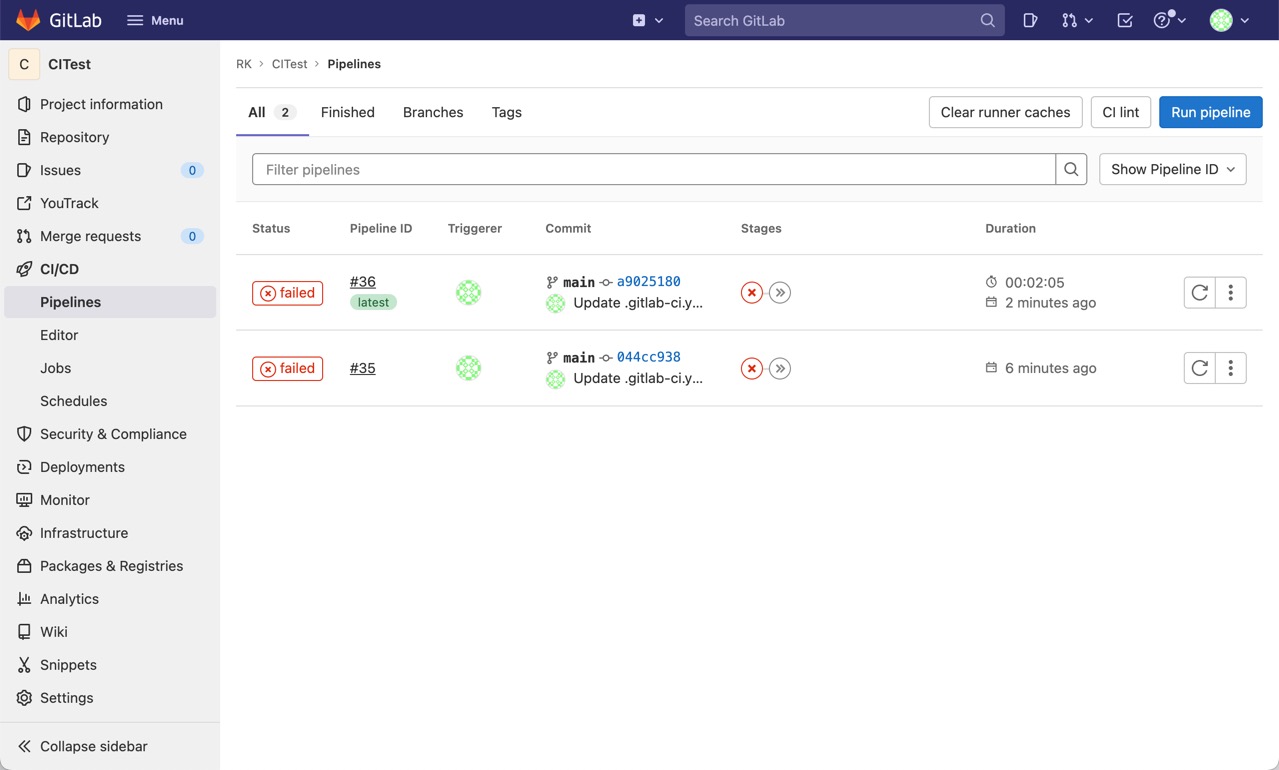Open Infrastructure in the sidebar
Viewport: 1279px width, 770px height.
110,533
